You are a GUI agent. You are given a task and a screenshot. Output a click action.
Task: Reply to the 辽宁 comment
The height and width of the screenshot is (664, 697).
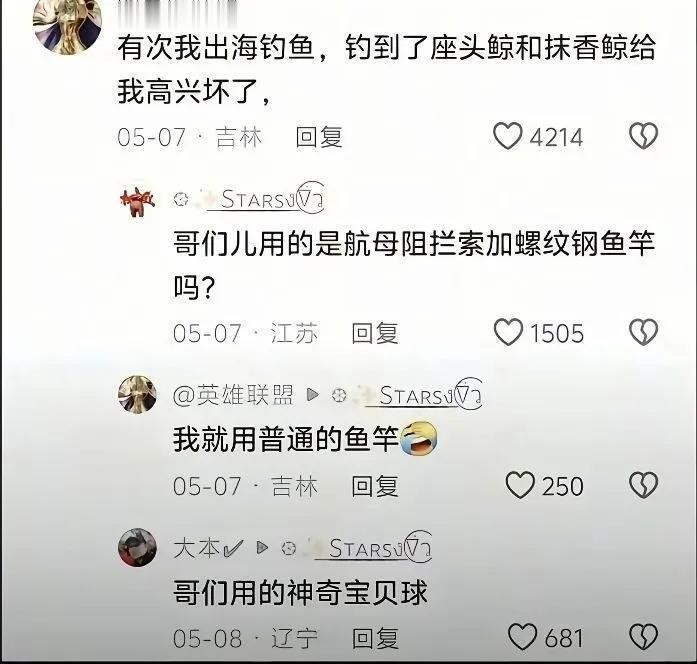(375, 638)
